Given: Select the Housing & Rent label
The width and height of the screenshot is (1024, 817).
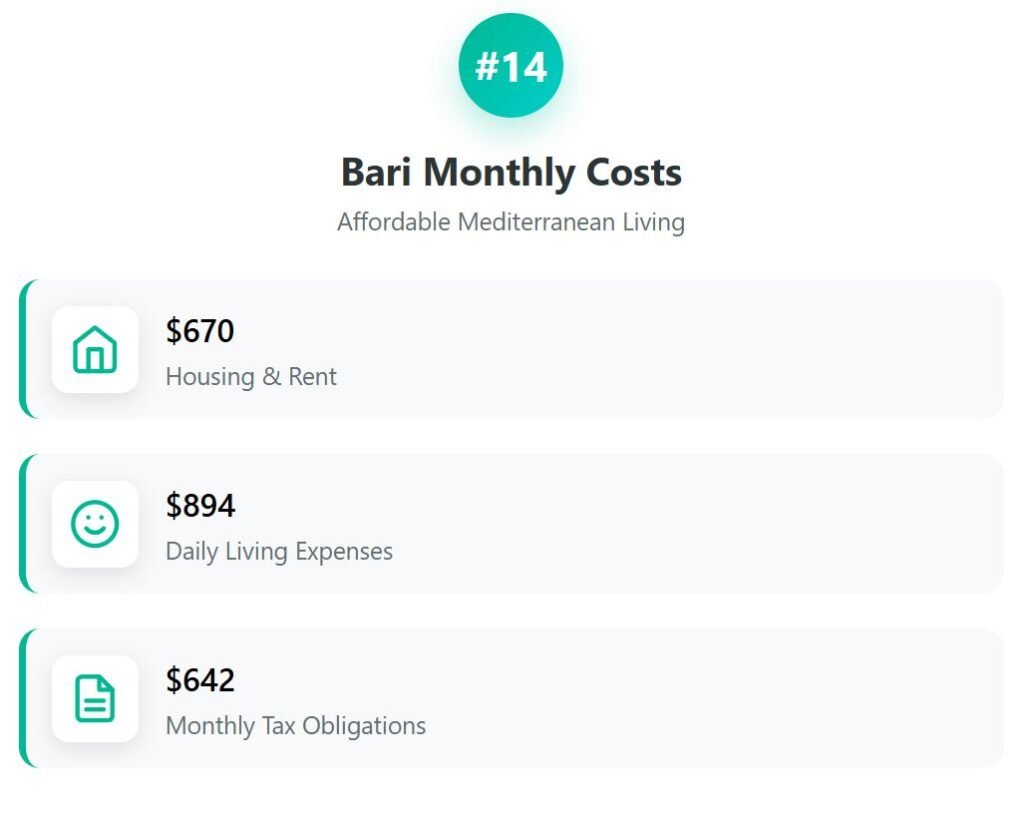Looking at the screenshot, I should click(x=251, y=377).
